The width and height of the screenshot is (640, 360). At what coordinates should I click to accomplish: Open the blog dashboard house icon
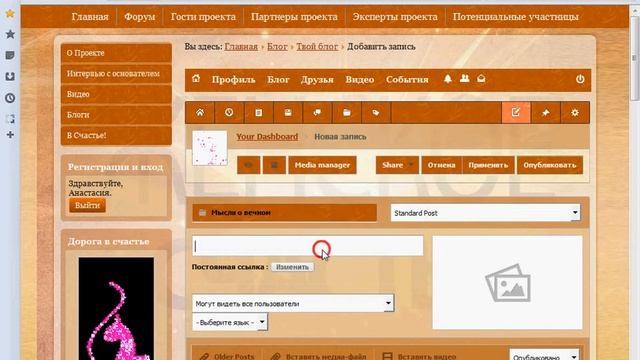tap(200, 113)
